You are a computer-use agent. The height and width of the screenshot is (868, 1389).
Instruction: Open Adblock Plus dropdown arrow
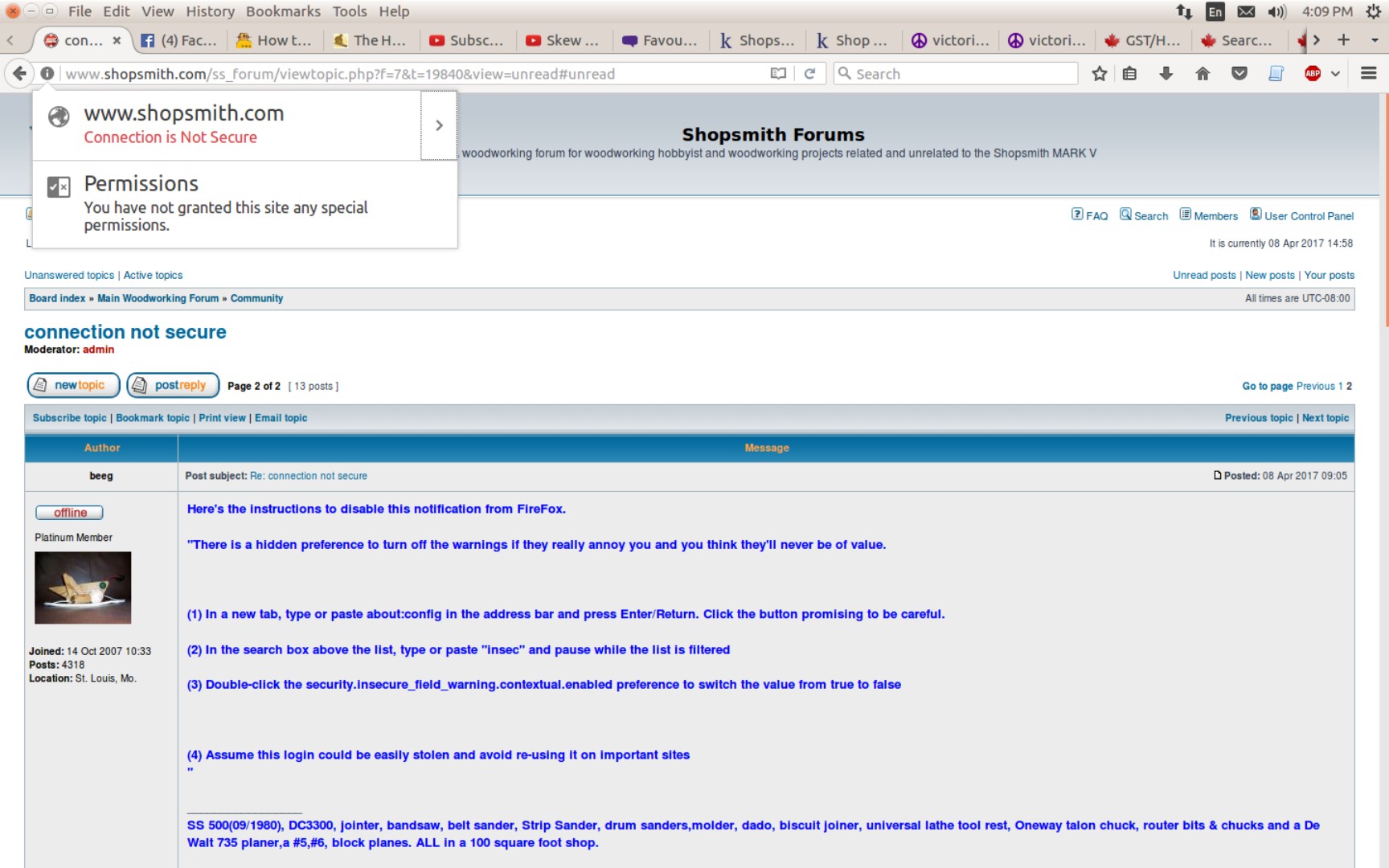tap(1335, 74)
